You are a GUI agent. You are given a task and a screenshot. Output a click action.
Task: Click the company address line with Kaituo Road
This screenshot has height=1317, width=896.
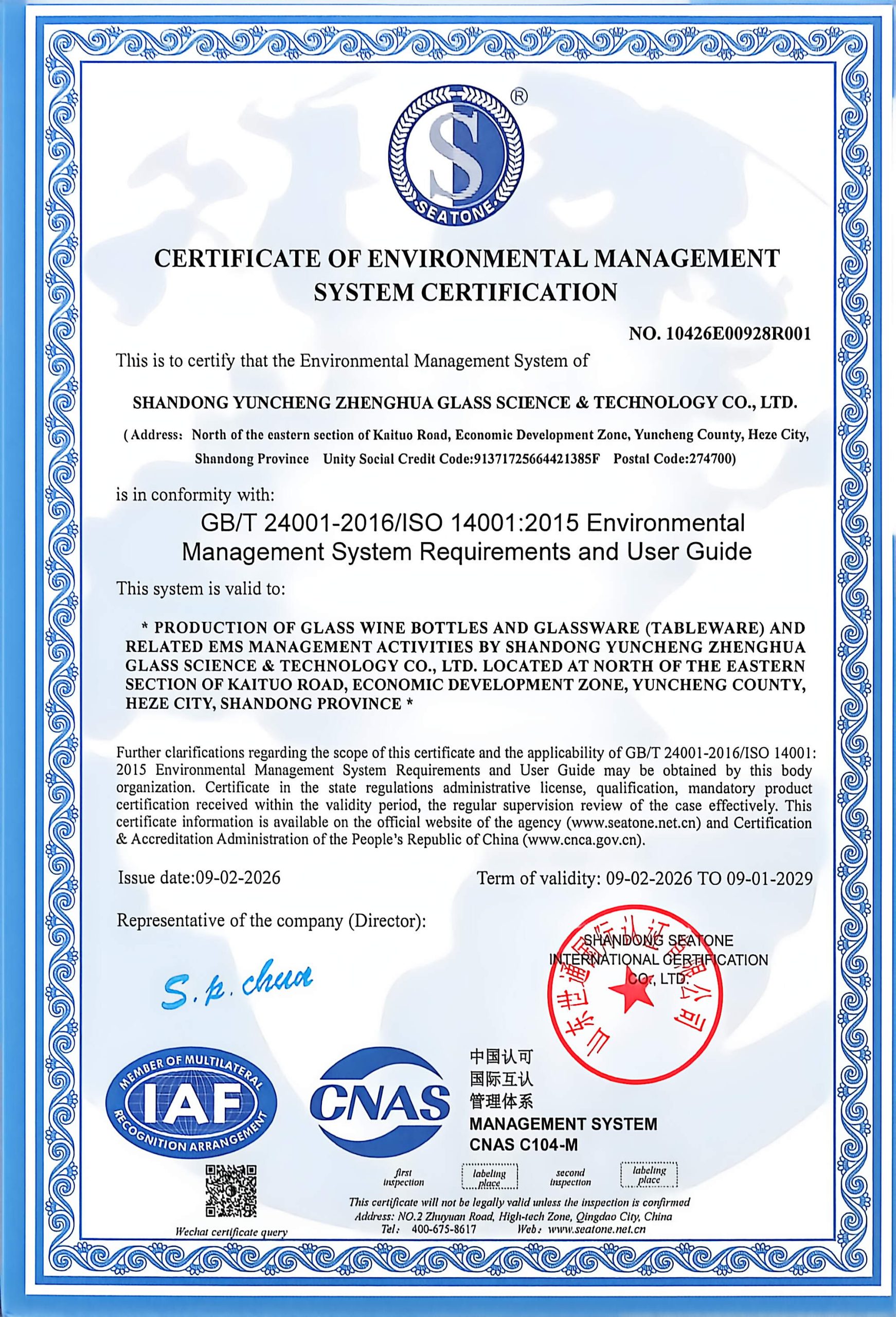coord(467,435)
